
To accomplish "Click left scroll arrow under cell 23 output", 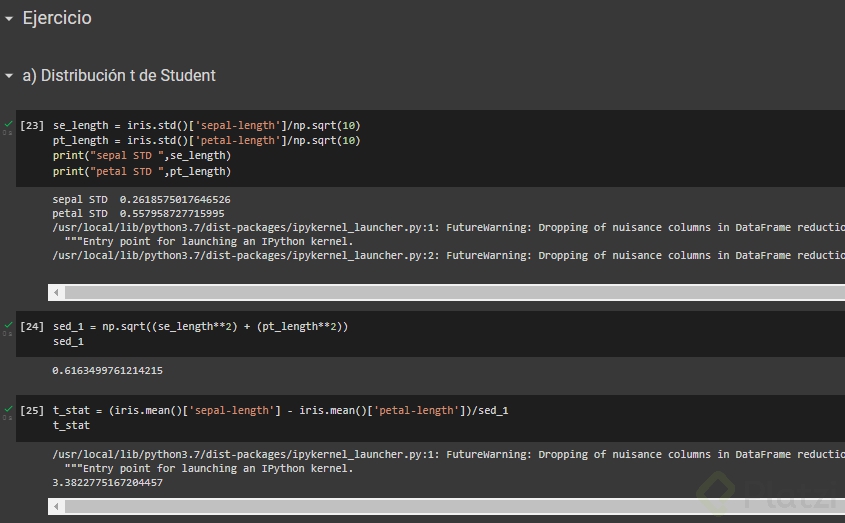I will coord(57,293).
